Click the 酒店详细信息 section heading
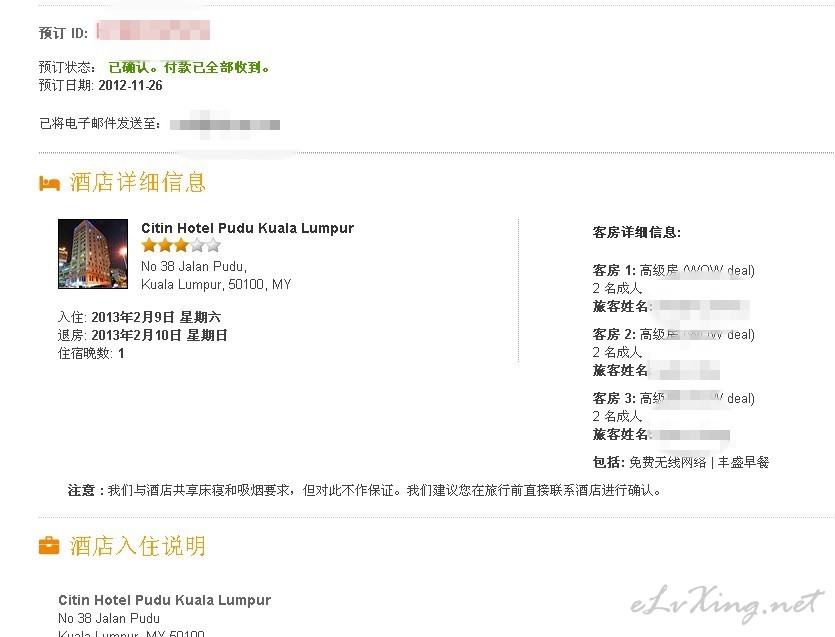835x637 pixels. click(137, 182)
